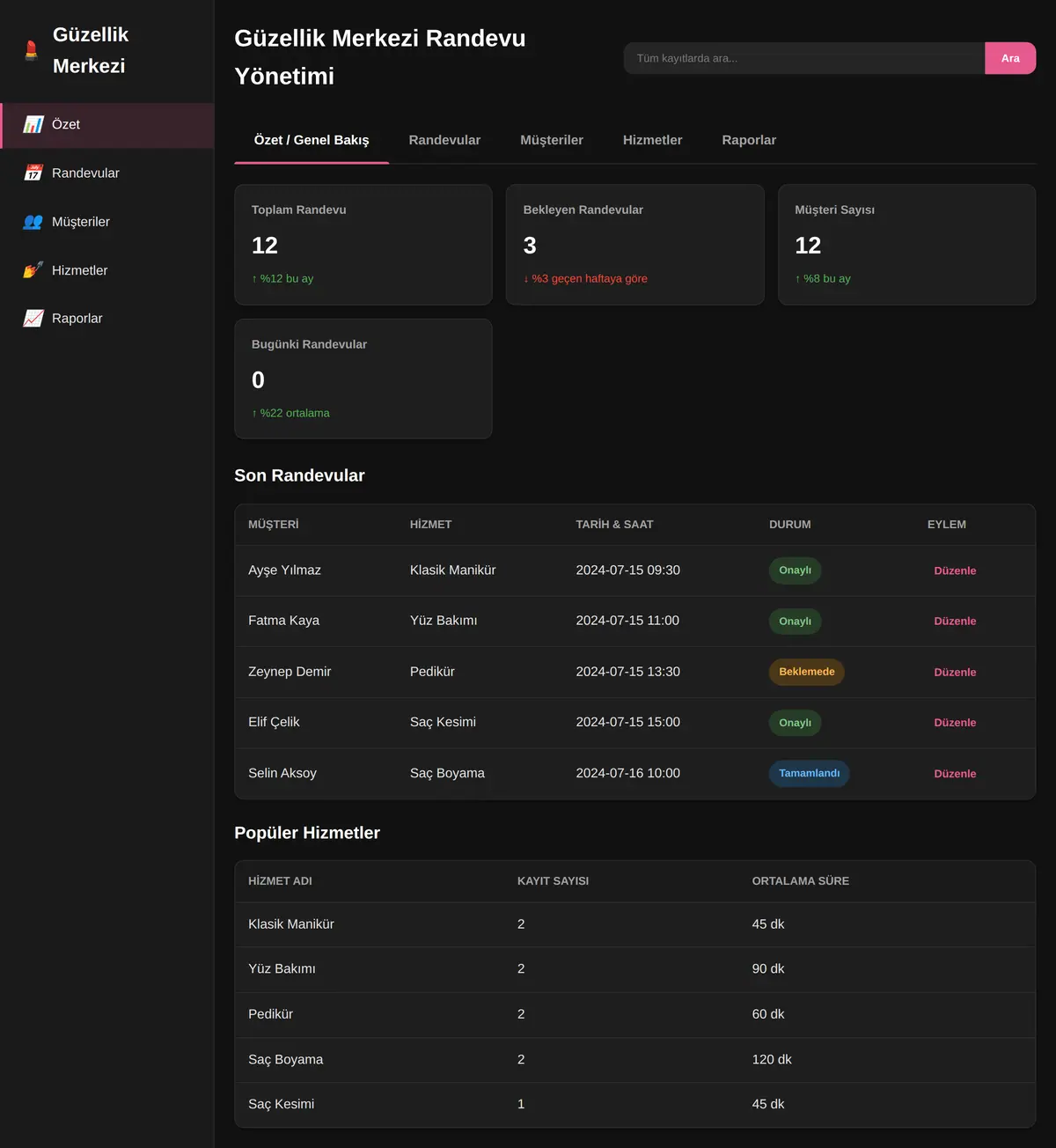The width and height of the screenshot is (1056, 1148).
Task: Open the Özet / Genel Bakış tab
Action: pos(312,140)
